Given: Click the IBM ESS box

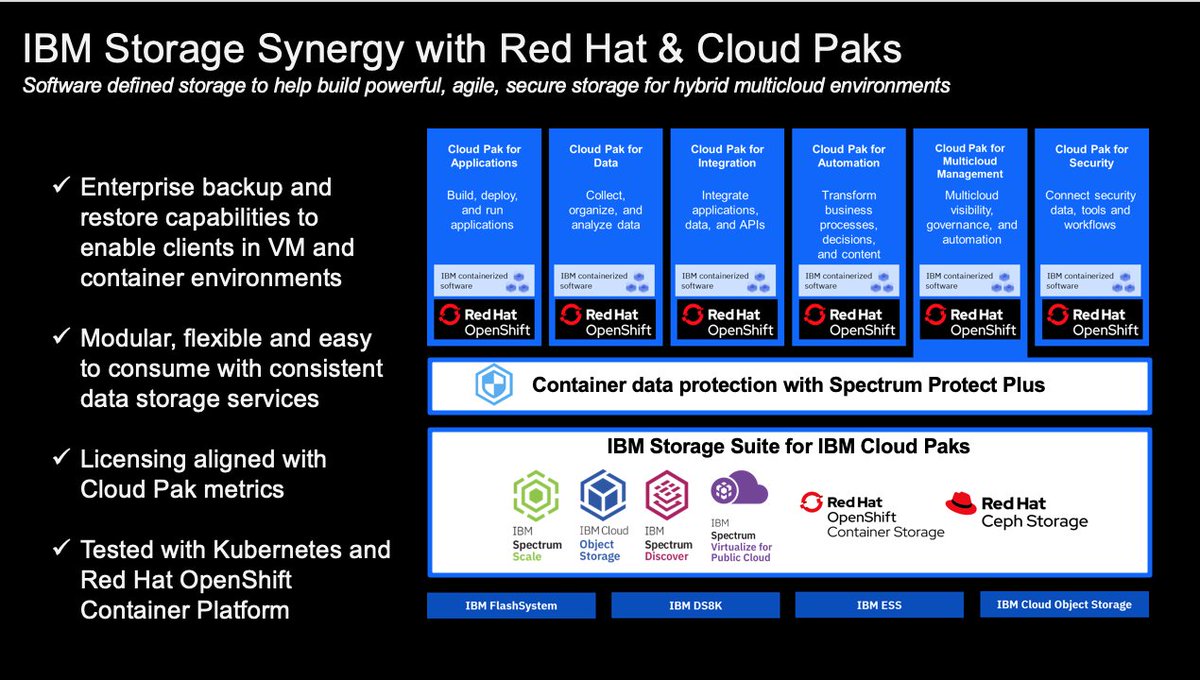Looking at the screenshot, I should pos(879,605).
